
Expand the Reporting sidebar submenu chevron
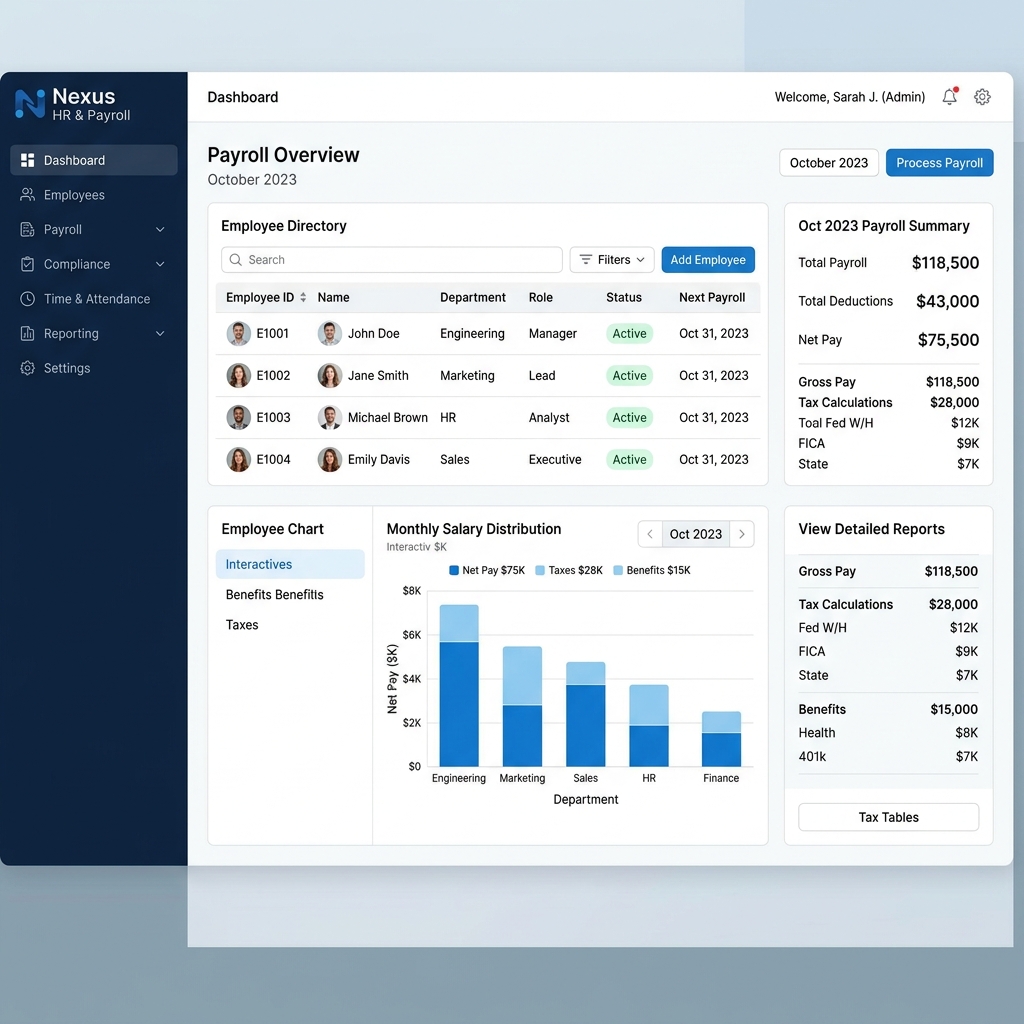(160, 333)
